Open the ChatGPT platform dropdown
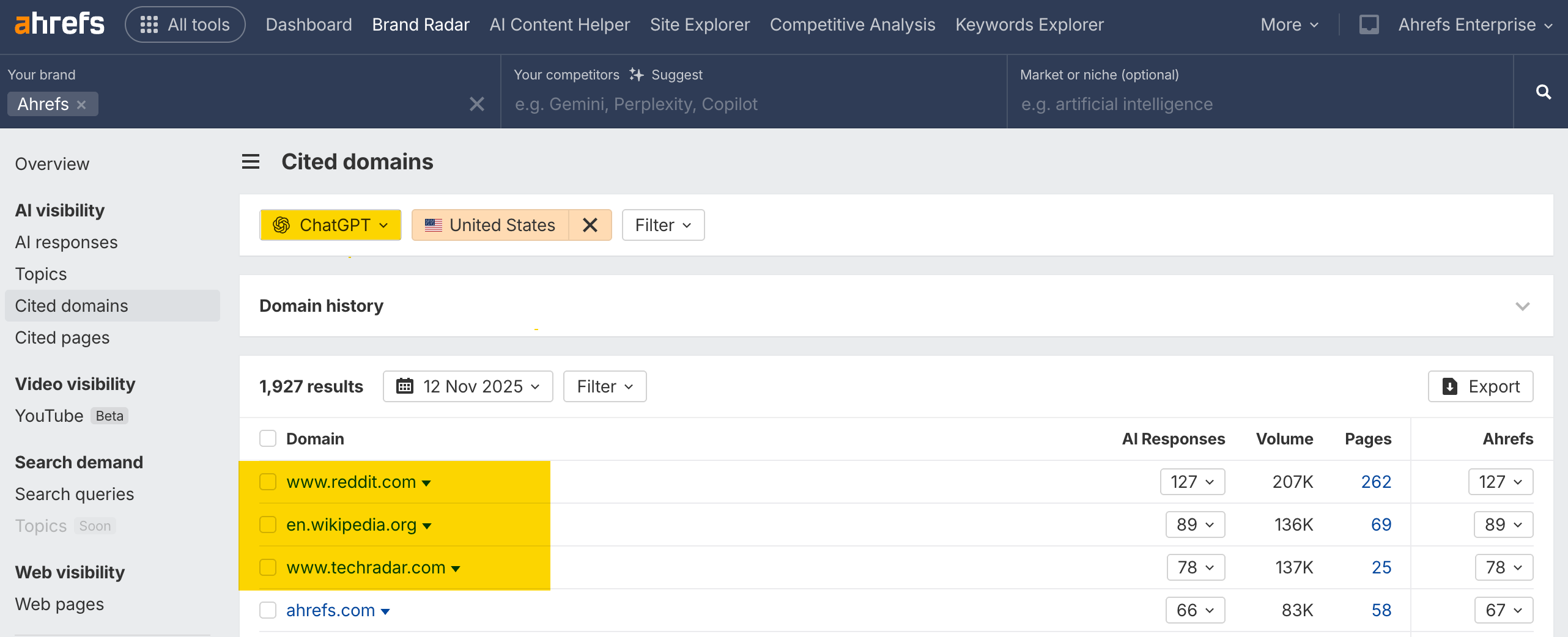This screenshot has width=1568, height=637. click(330, 225)
